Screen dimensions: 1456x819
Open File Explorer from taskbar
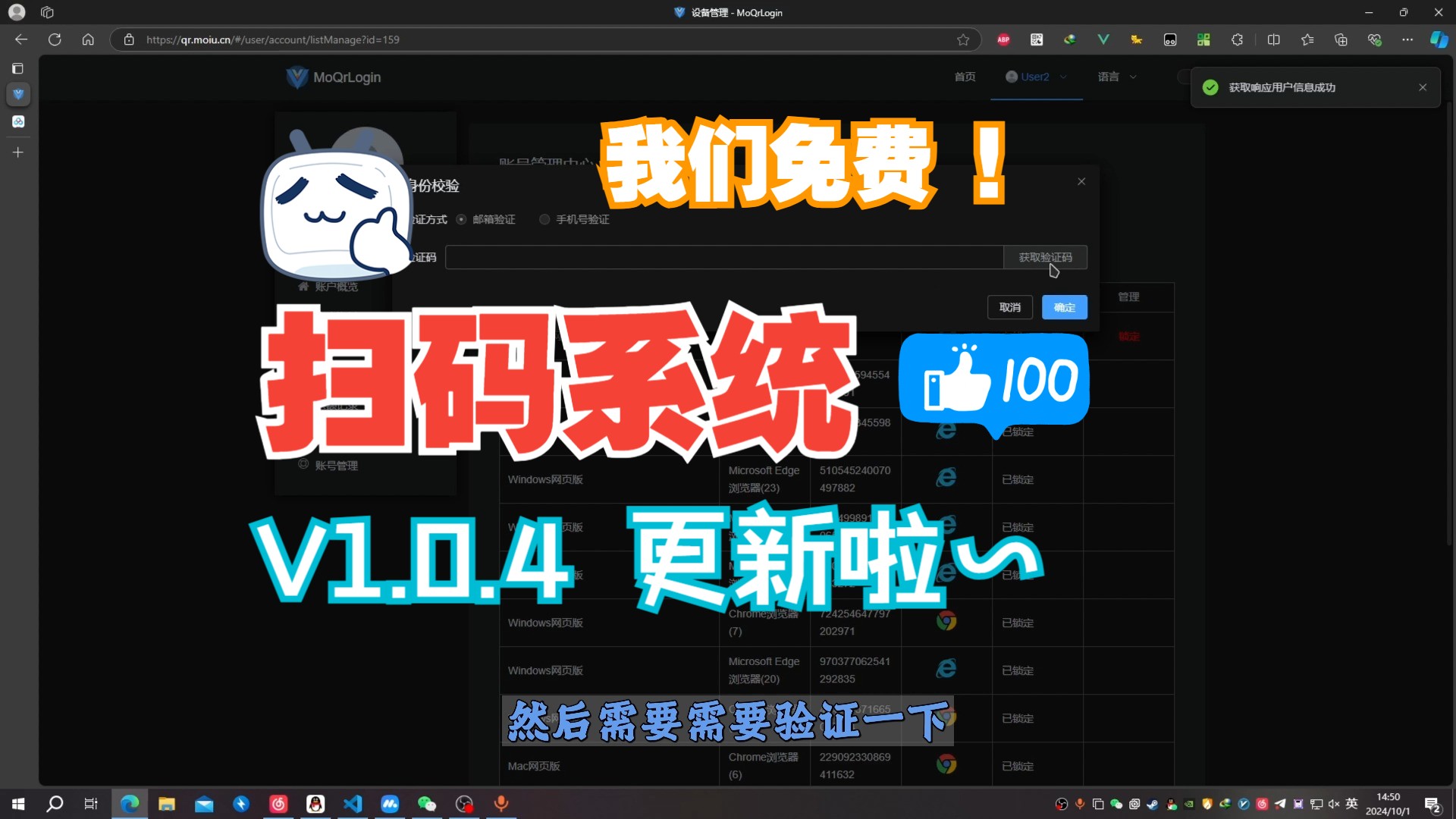point(167,804)
